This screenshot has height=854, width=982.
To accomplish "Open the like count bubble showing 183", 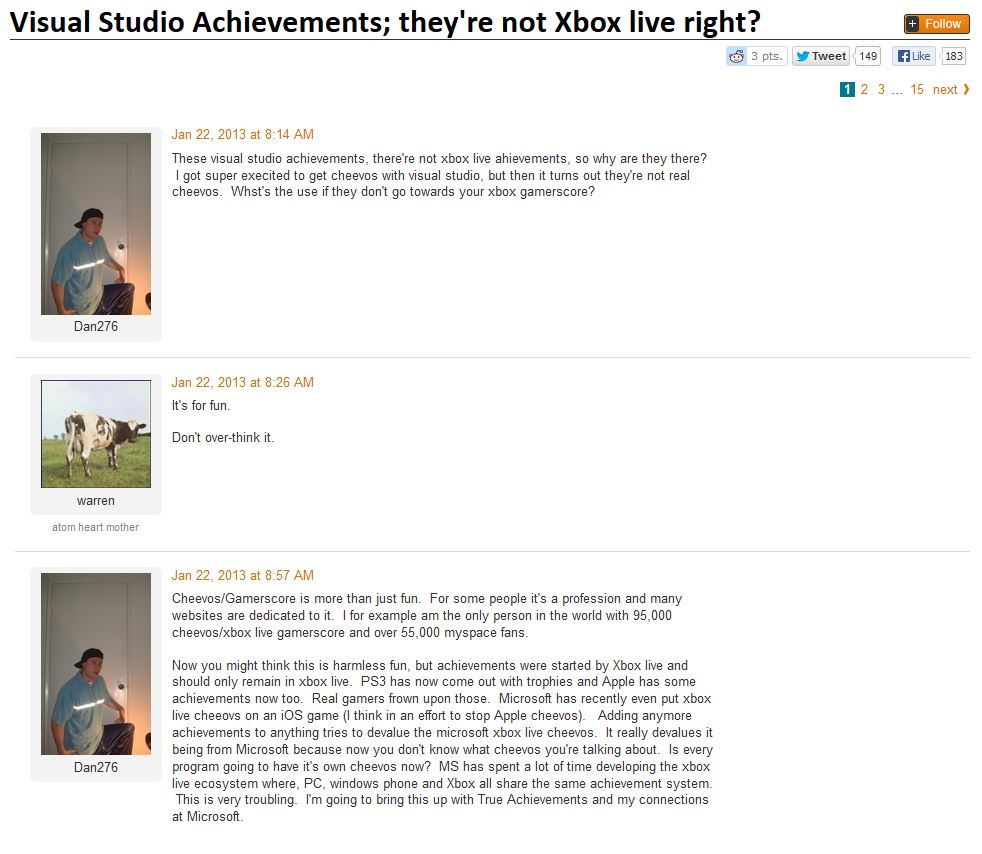I will point(953,56).
